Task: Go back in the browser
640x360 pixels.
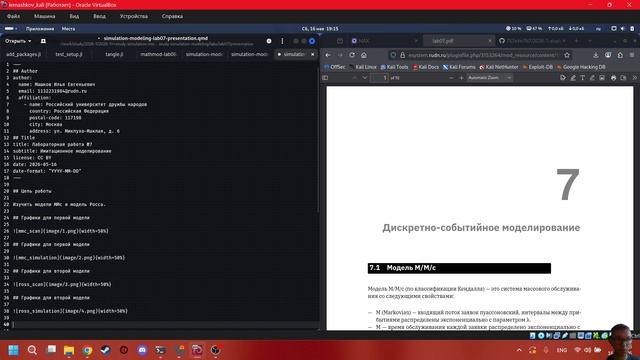Action: tap(328, 55)
